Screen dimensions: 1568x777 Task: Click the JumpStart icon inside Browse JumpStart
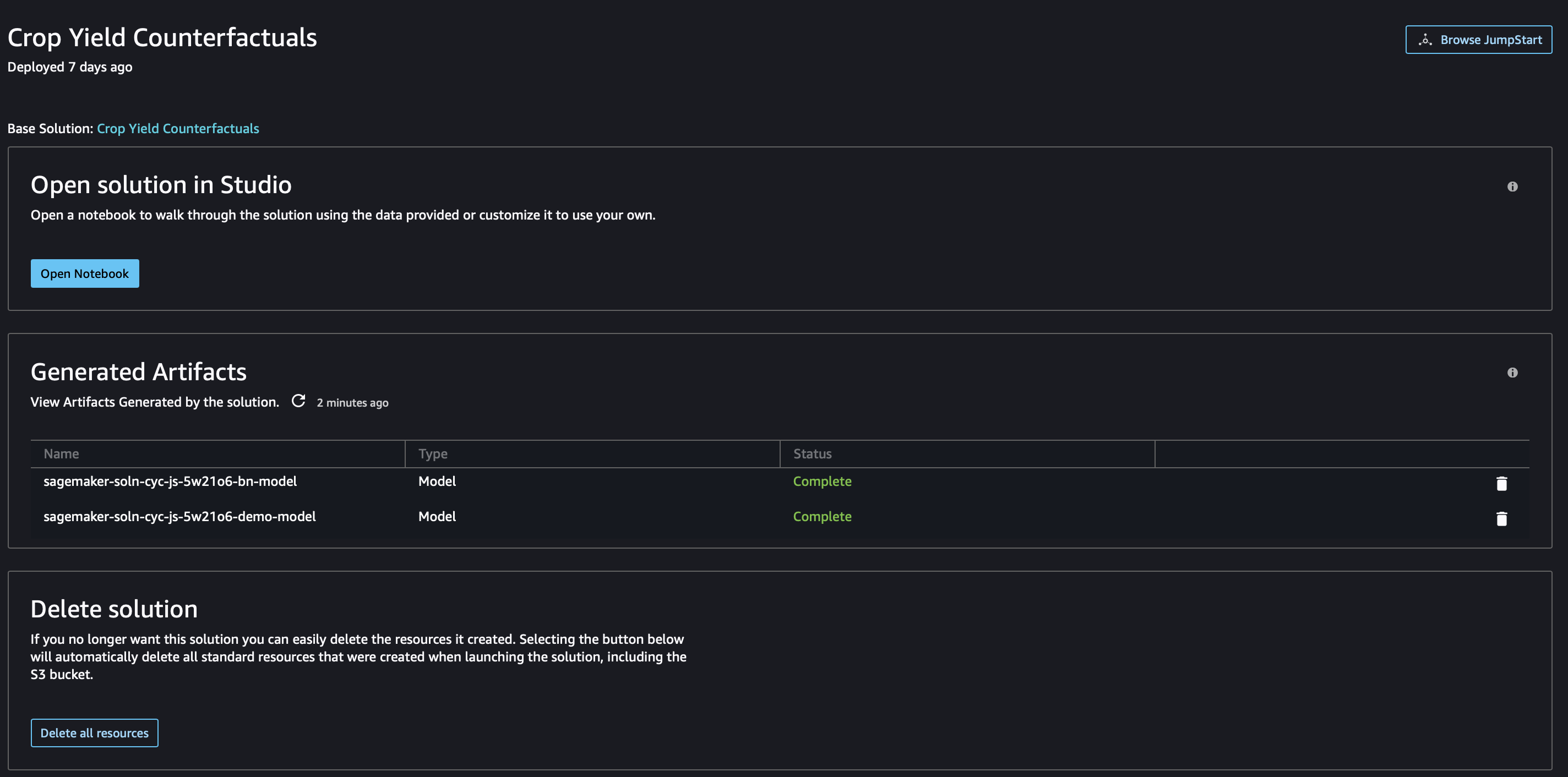pyautogui.click(x=1425, y=40)
